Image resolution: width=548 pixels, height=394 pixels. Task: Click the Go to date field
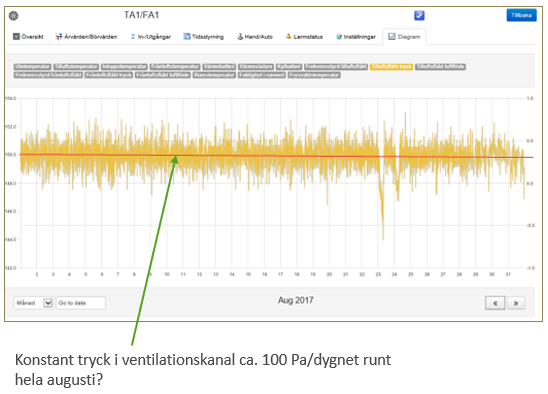(81, 303)
